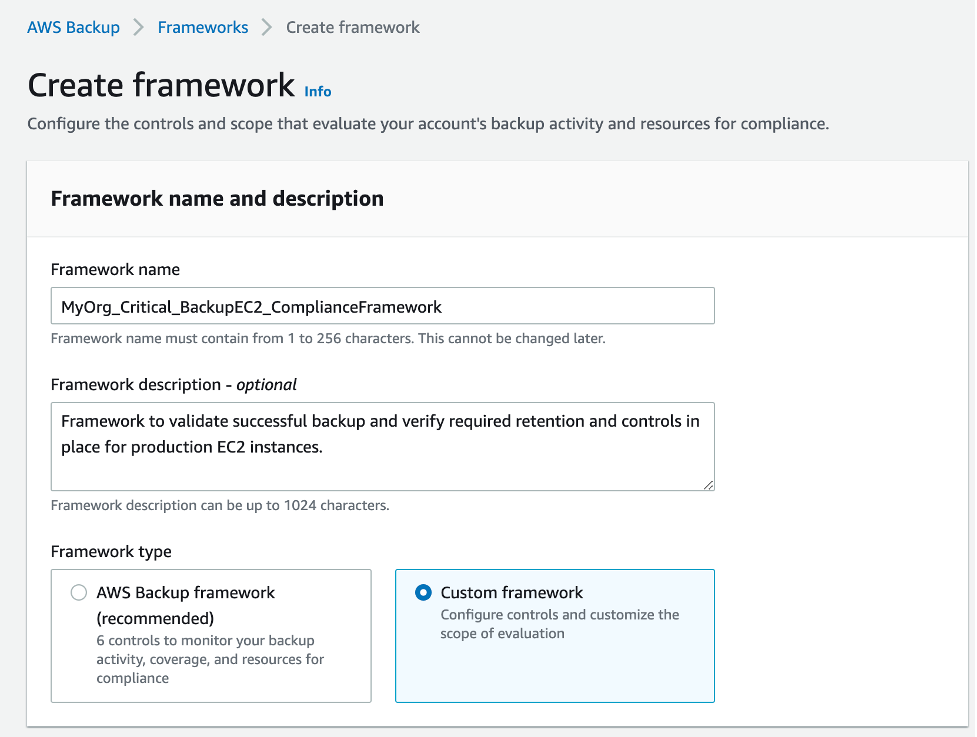The image size is (977, 737).
Task: Return to the Frameworks list via breadcrumb
Action: [203, 27]
